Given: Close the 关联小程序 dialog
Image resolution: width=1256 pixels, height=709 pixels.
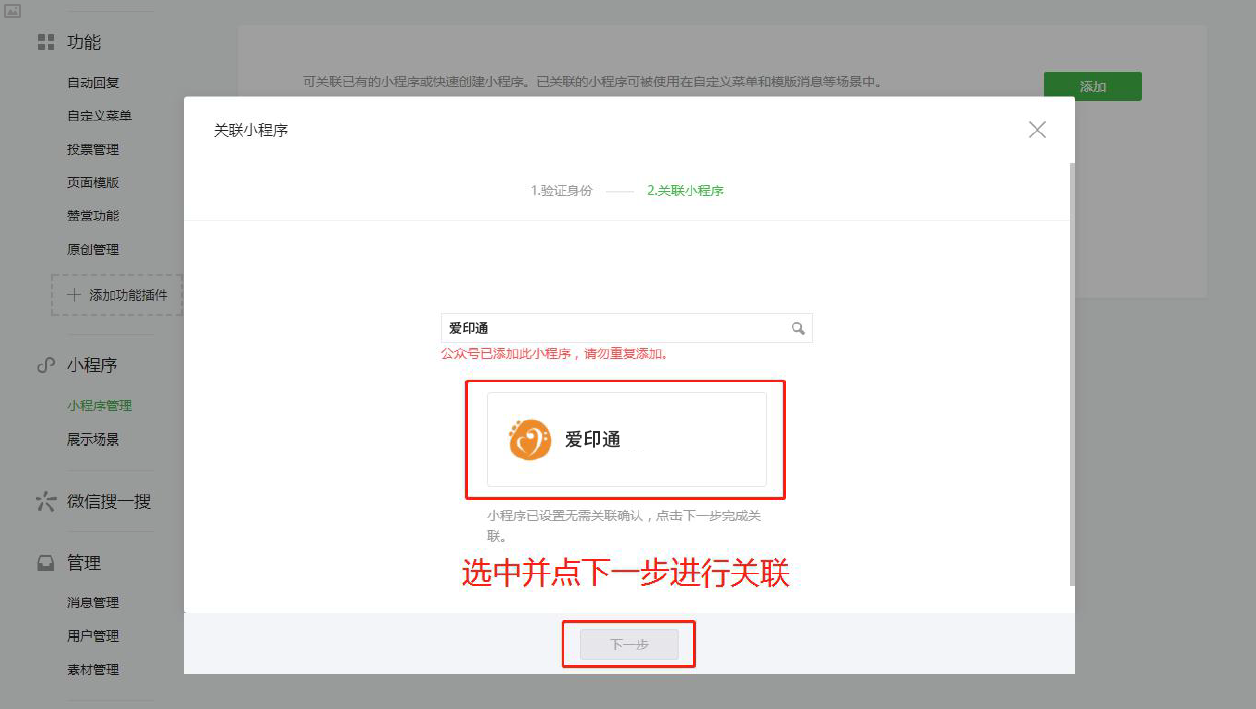Looking at the screenshot, I should (x=1037, y=130).
